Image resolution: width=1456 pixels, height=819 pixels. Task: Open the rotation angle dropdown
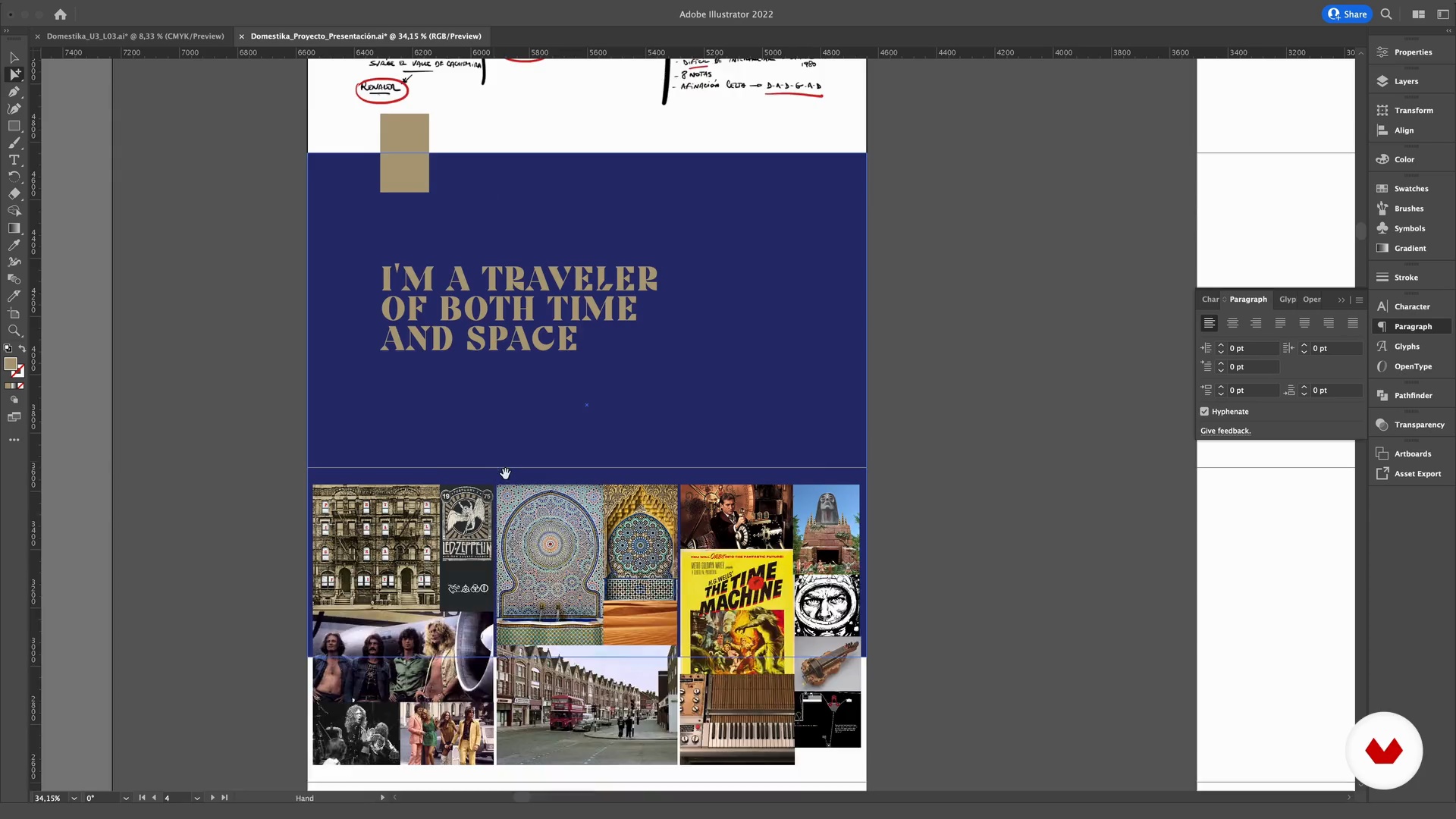coord(126,799)
